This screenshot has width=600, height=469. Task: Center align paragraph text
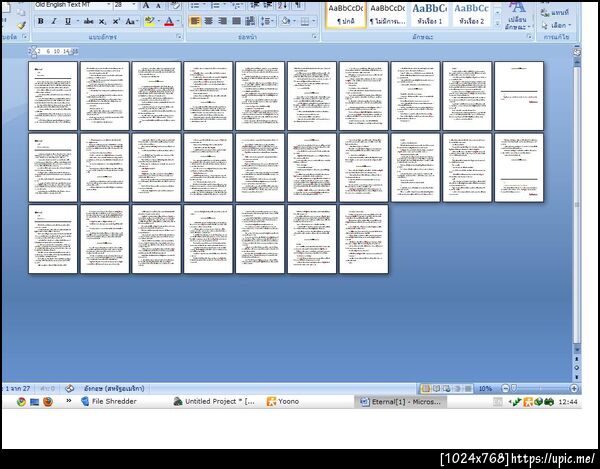[x=209, y=21]
